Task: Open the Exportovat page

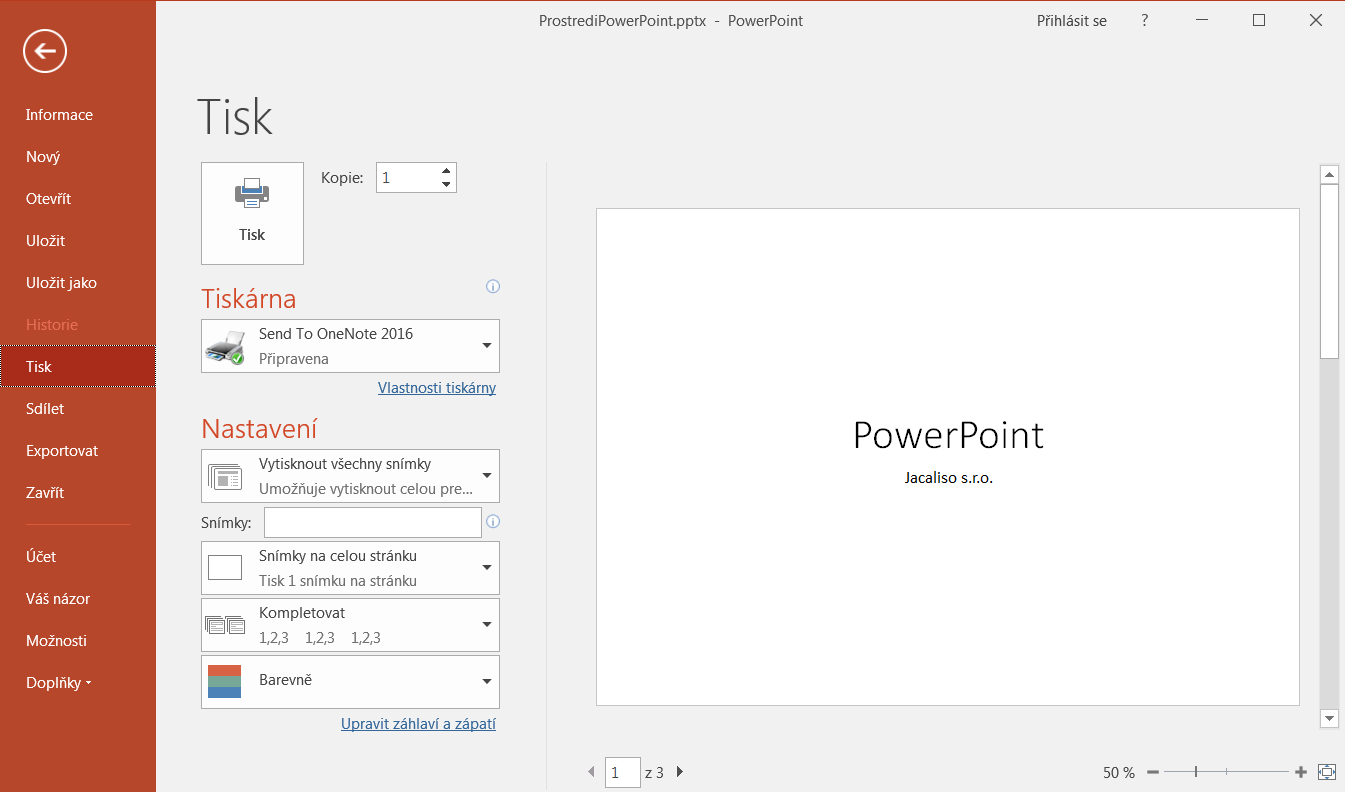Action: [x=78, y=451]
